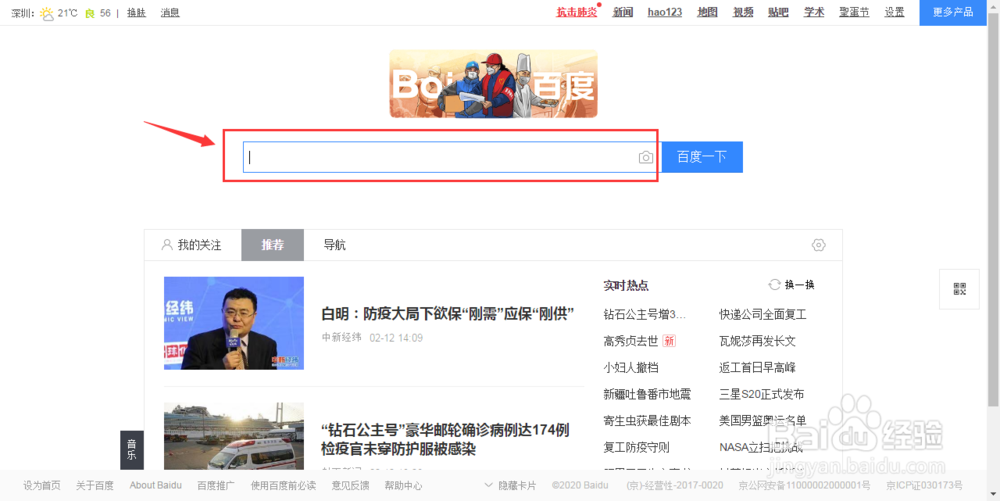The image size is (1000, 501).
Task: Open the hao123 link
Action: pos(665,12)
